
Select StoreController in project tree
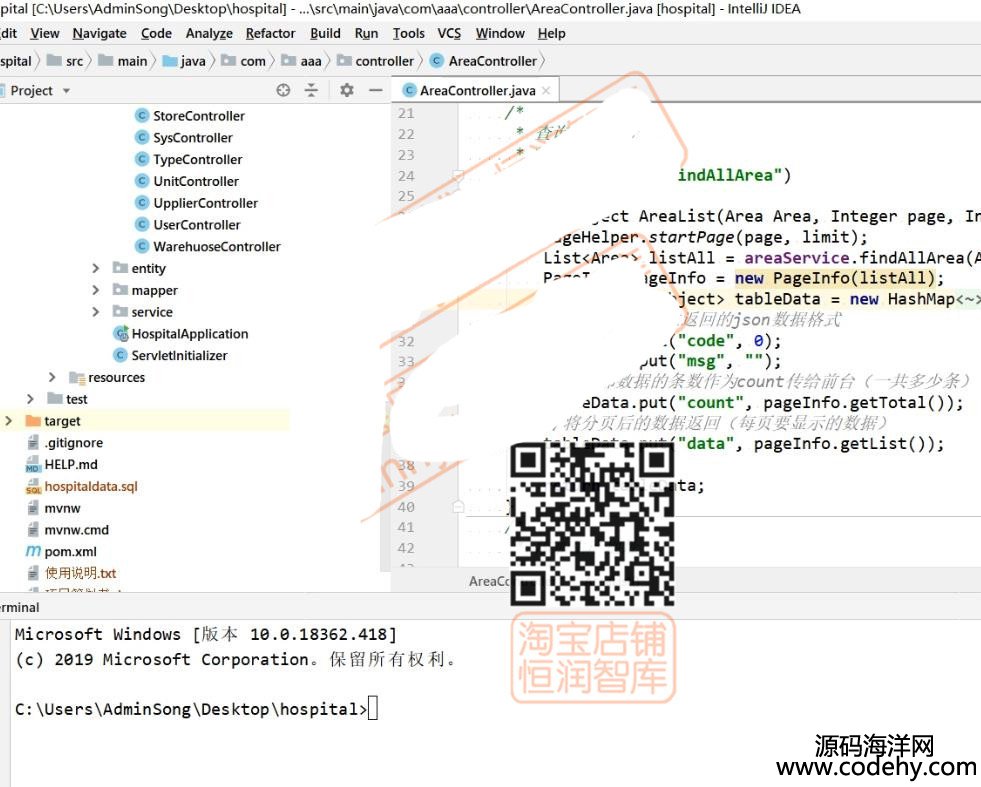(x=199, y=116)
